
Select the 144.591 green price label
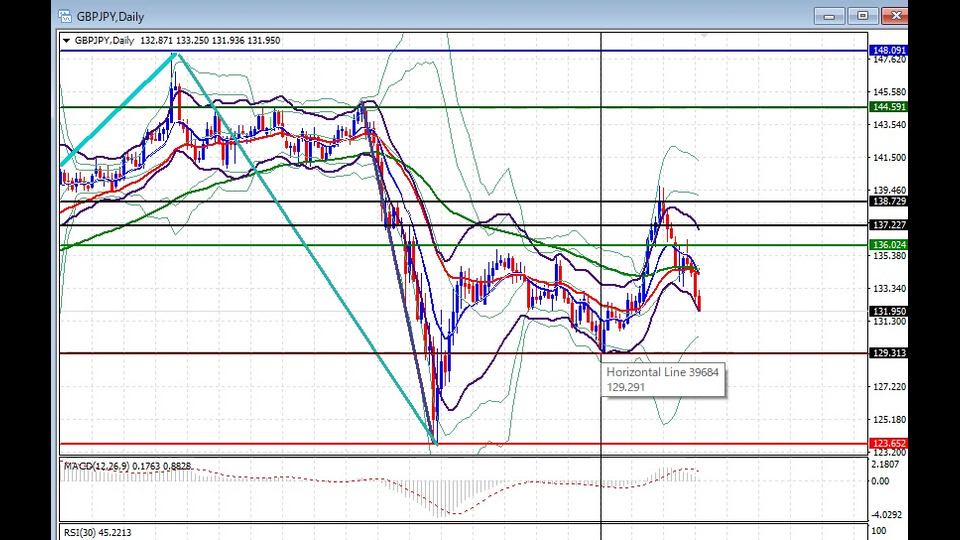click(888, 107)
